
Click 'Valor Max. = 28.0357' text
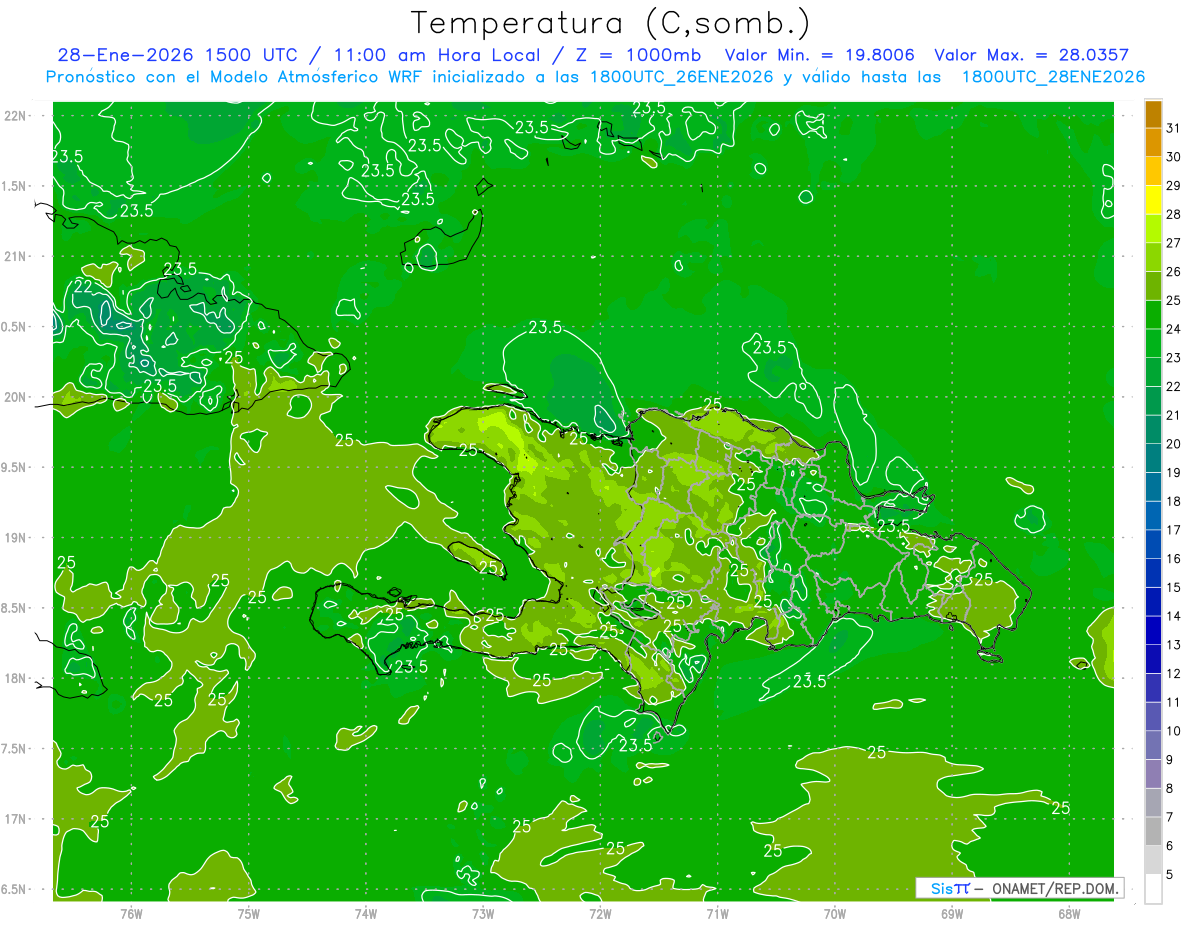point(1032,56)
